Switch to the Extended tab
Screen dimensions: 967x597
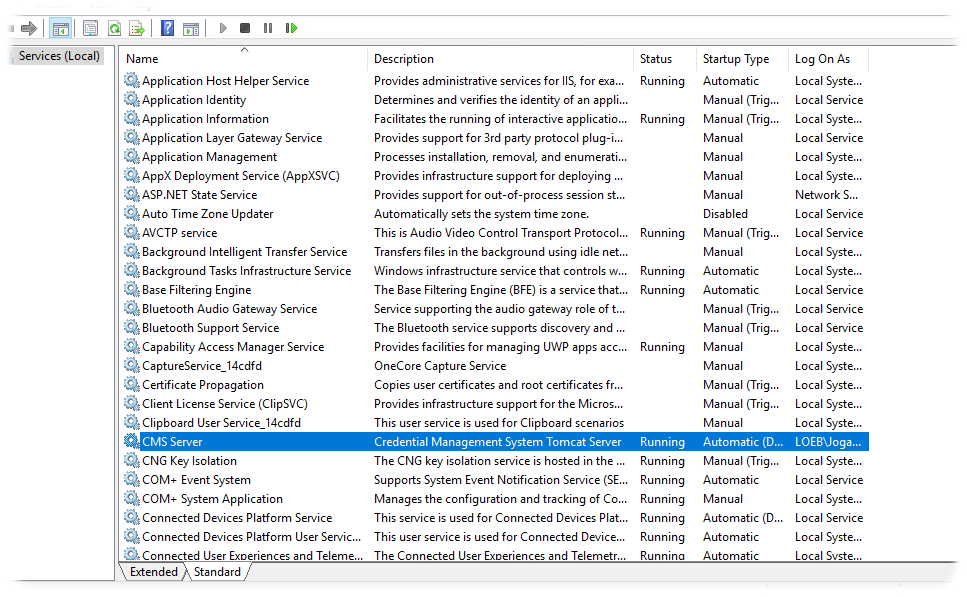point(153,572)
